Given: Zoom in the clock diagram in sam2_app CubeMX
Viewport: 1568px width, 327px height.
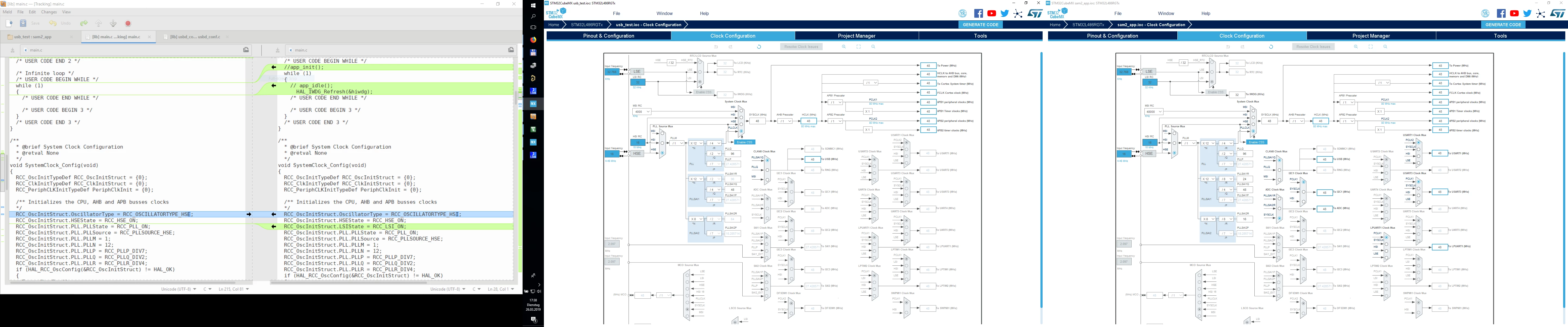Looking at the screenshot, I should click(1356, 47).
